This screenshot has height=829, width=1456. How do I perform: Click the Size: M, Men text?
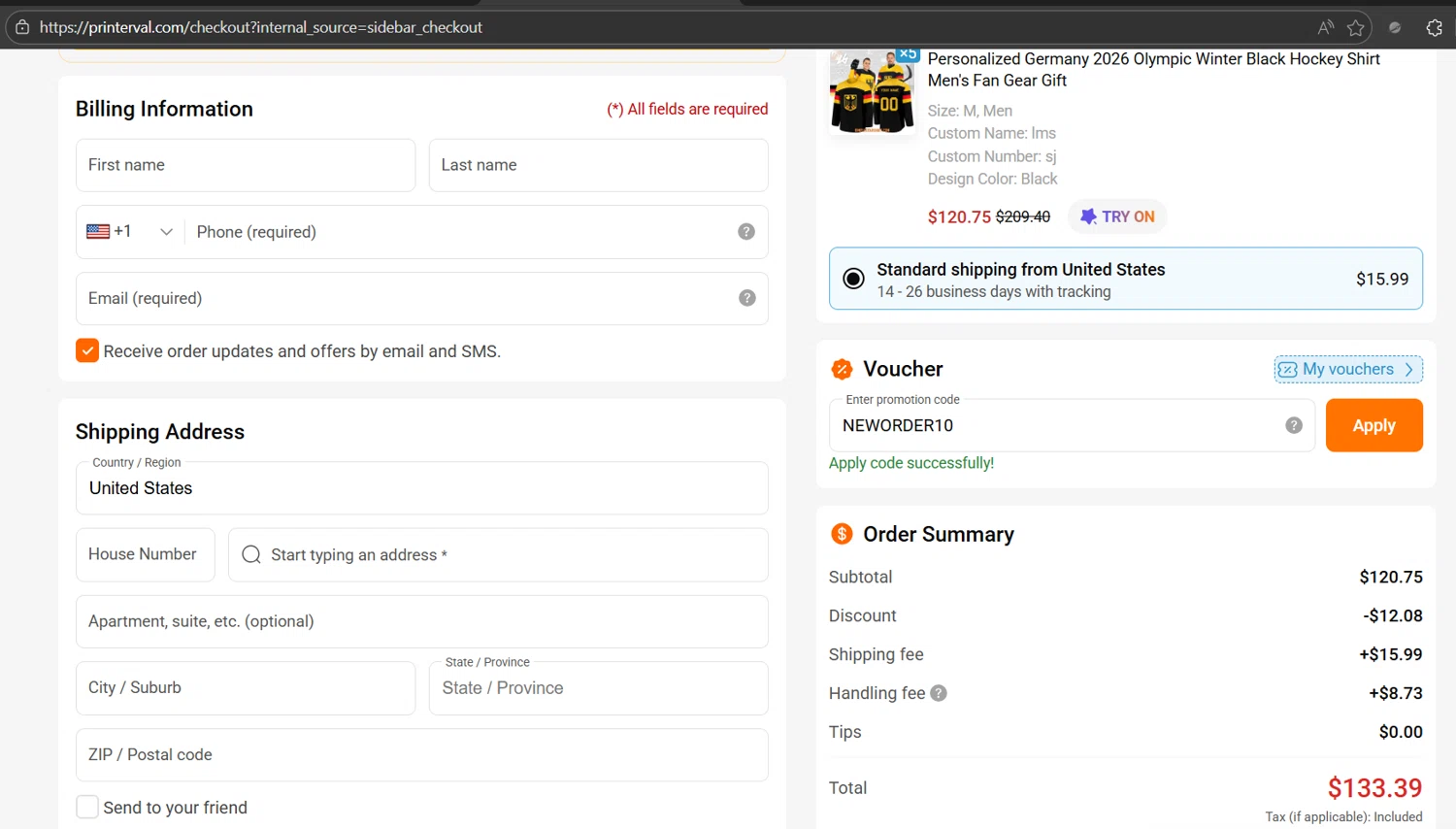click(970, 111)
